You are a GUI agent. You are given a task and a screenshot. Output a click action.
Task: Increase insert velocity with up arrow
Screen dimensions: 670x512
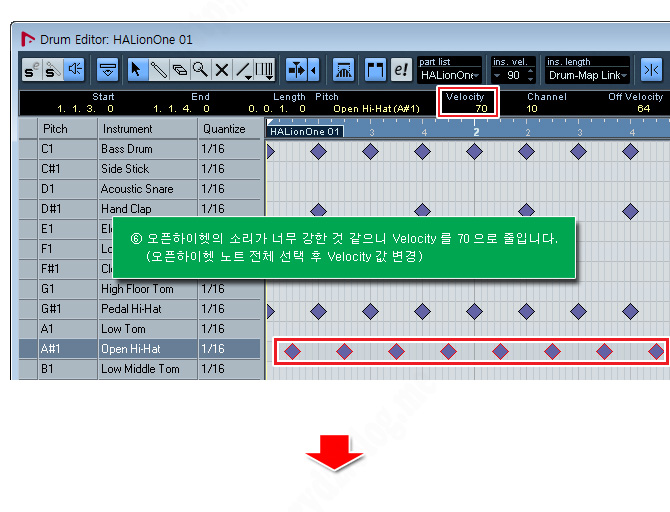tap(530, 71)
